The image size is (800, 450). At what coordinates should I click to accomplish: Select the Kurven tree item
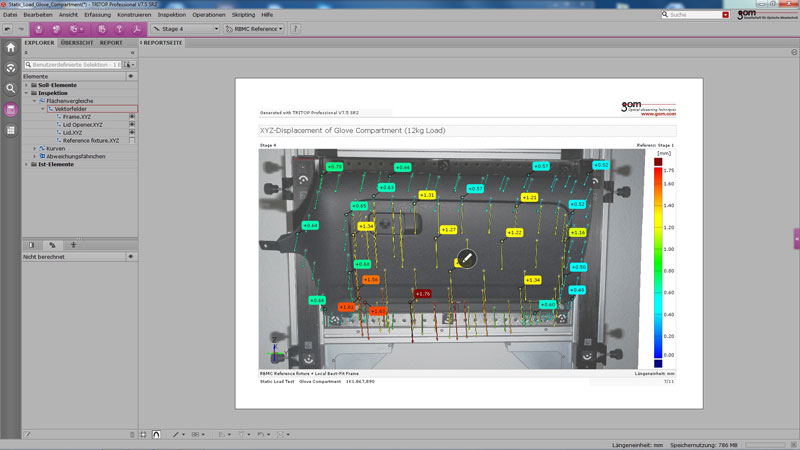coord(55,148)
